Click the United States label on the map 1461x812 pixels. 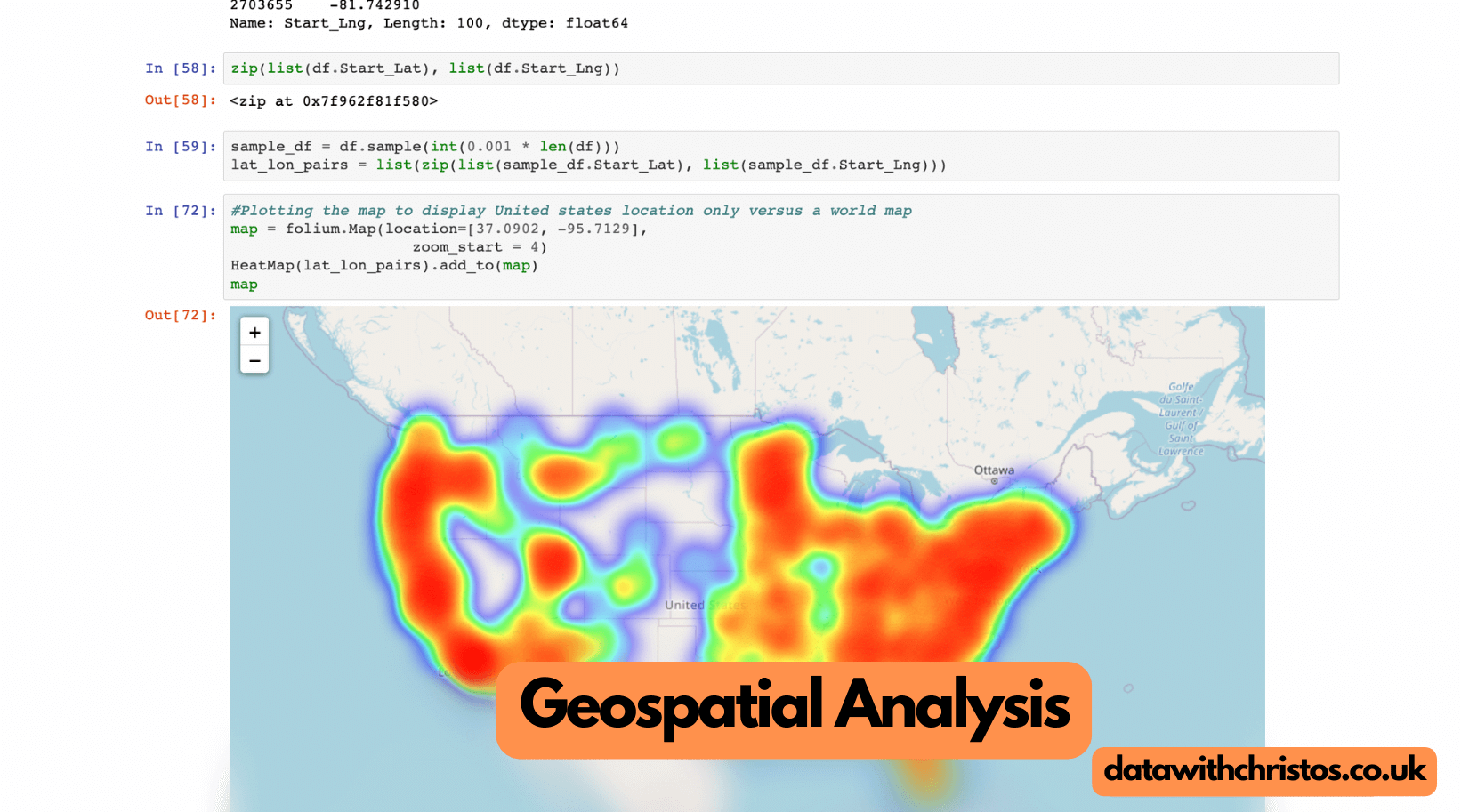point(706,605)
